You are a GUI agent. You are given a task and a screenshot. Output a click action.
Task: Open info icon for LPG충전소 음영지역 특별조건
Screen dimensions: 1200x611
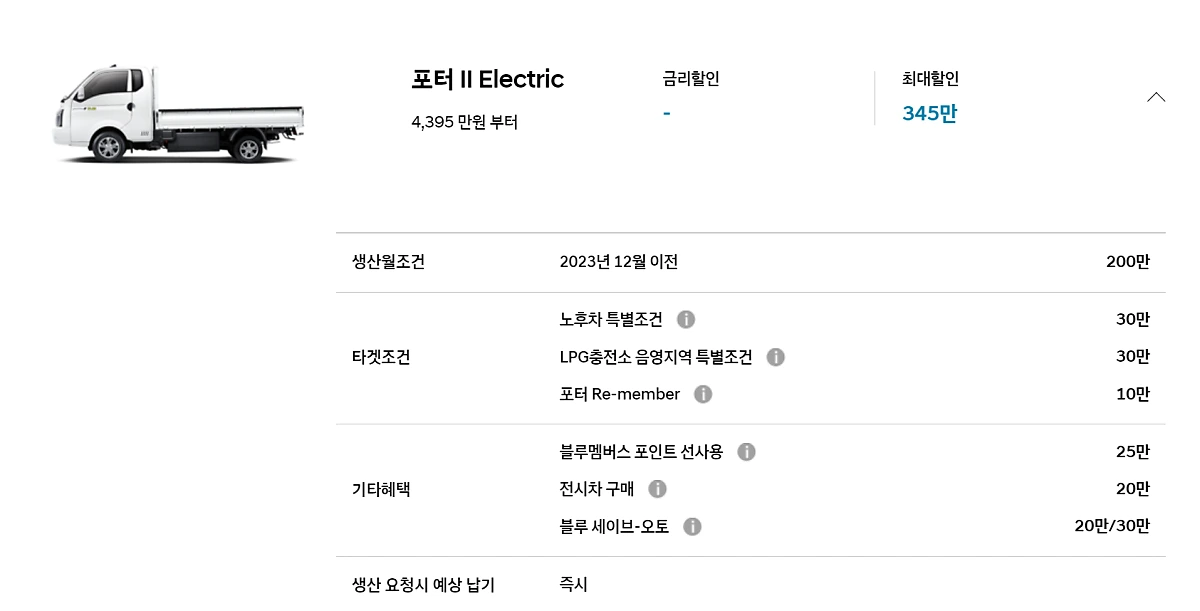point(776,357)
